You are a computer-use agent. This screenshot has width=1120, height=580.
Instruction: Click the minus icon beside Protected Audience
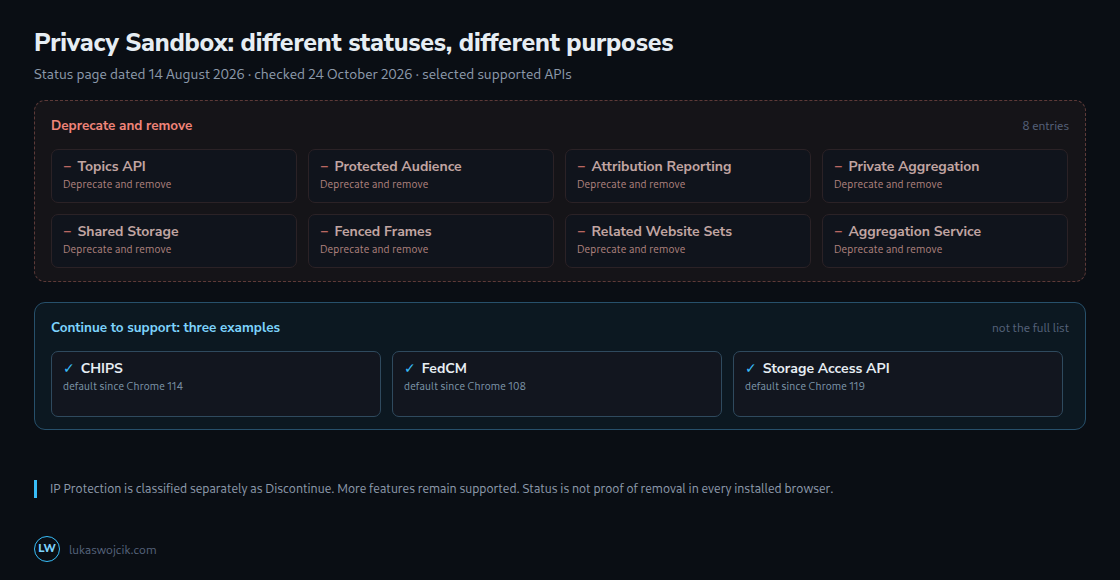pyautogui.click(x=324, y=166)
